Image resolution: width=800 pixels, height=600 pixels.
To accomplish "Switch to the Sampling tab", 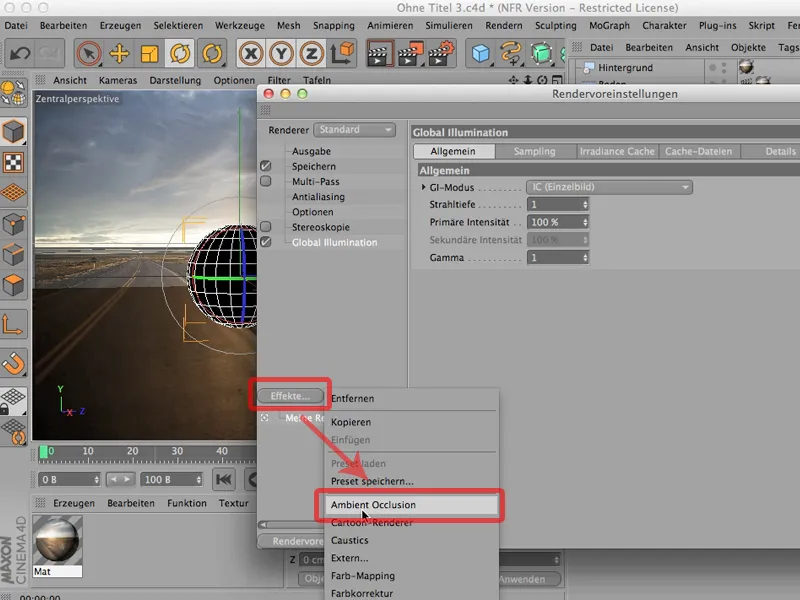I will pos(535,152).
